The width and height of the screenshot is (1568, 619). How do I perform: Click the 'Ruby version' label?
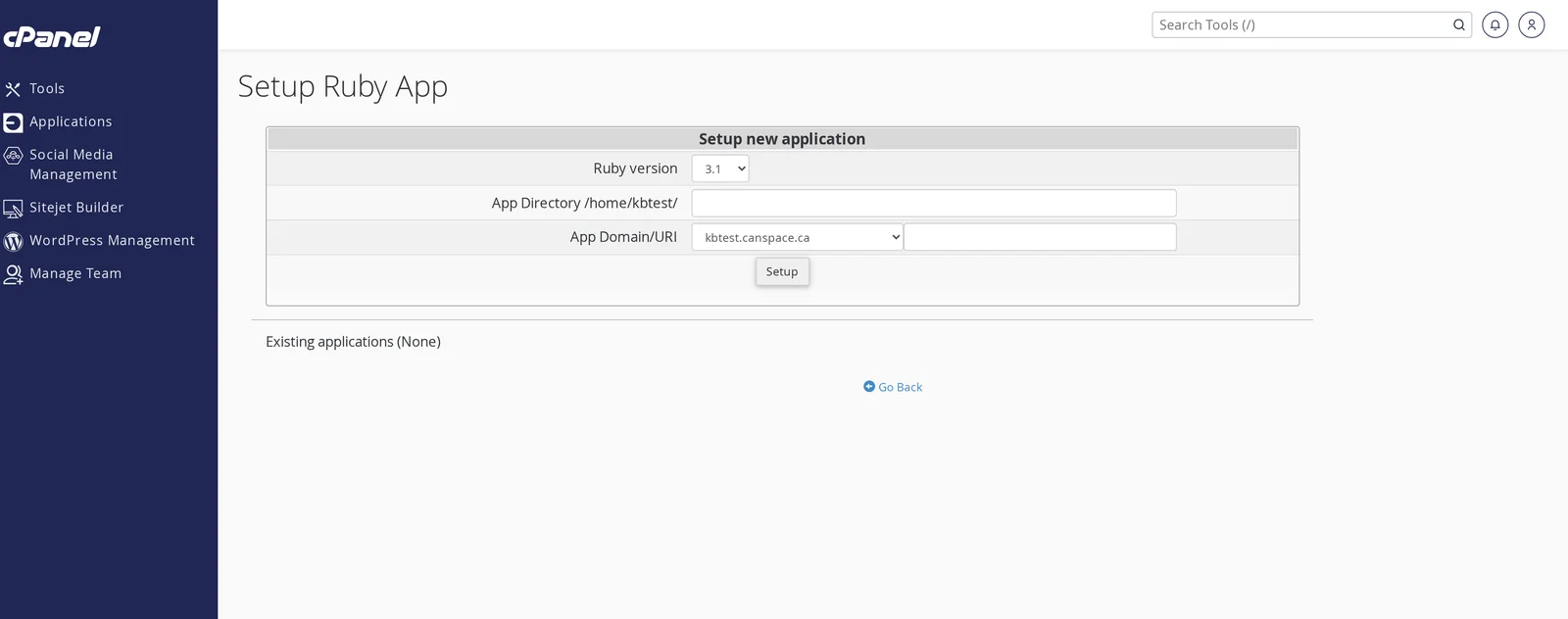click(635, 168)
